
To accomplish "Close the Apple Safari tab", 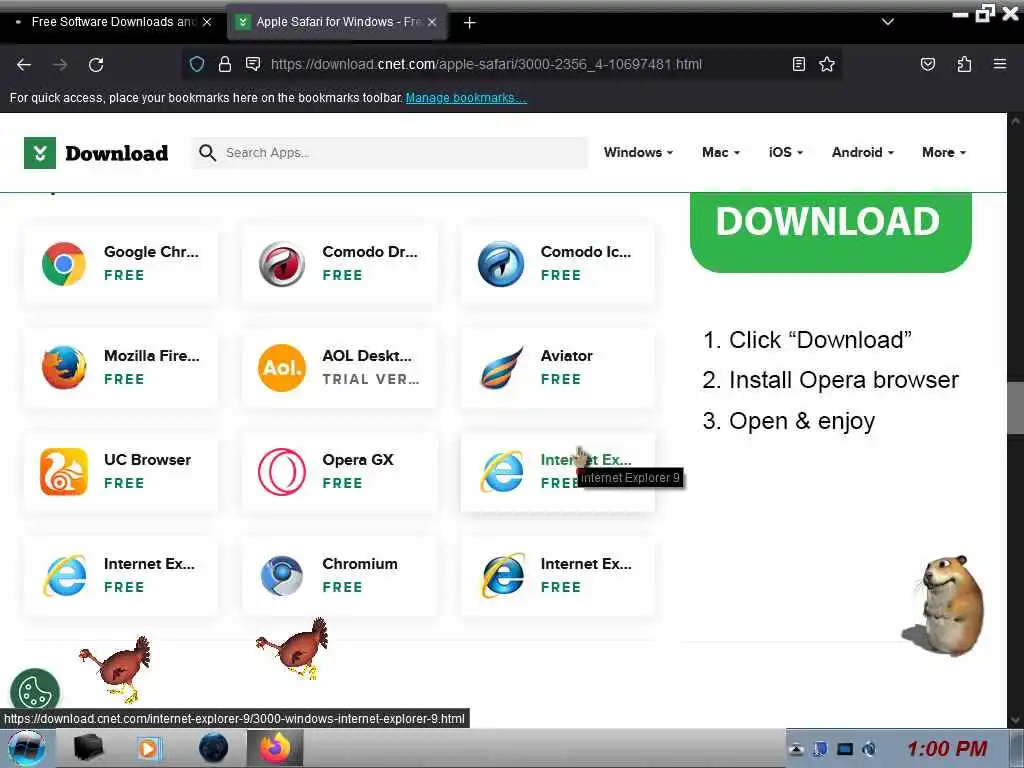I will [432, 22].
